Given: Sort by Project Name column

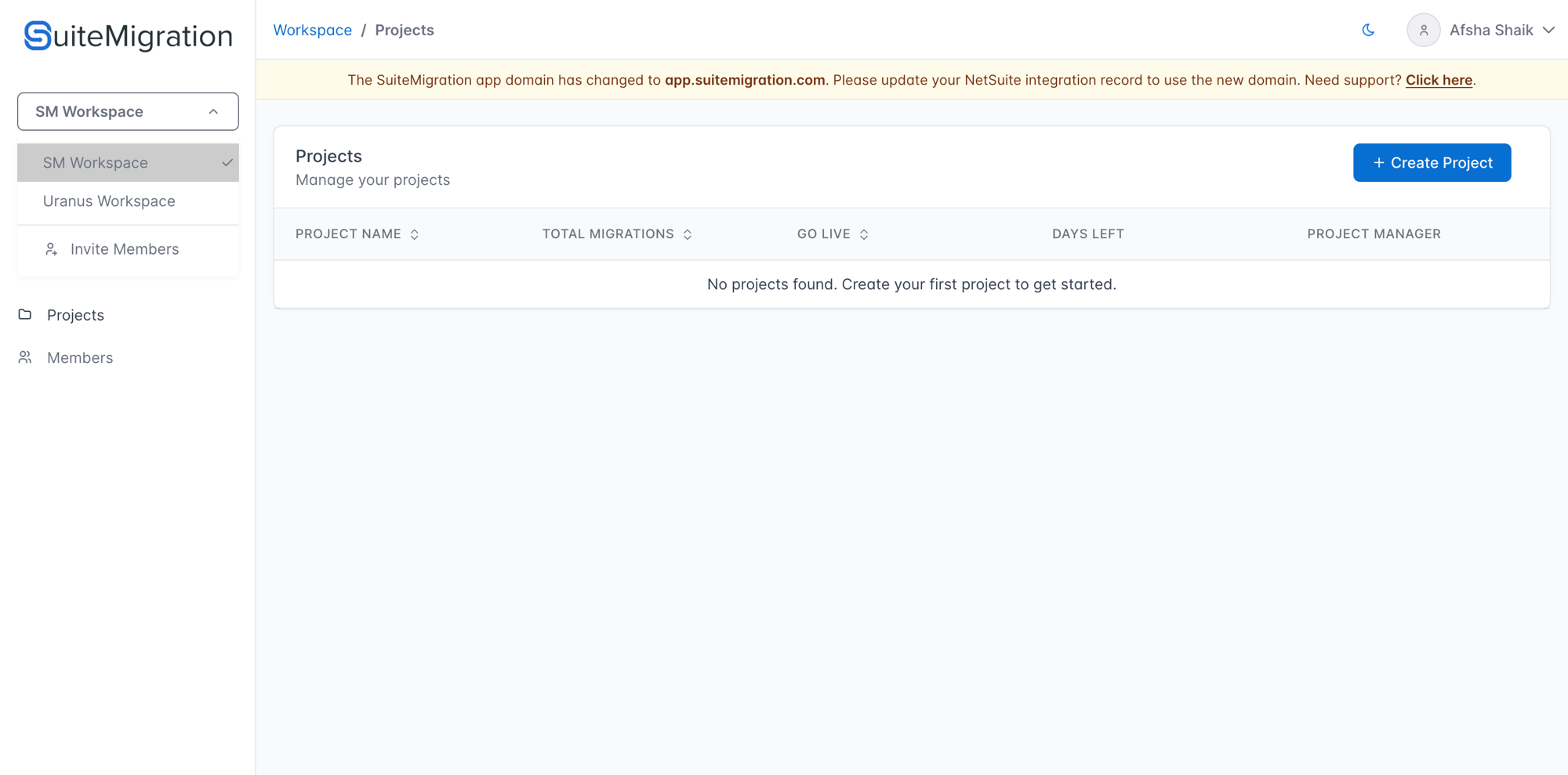Looking at the screenshot, I should (358, 234).
